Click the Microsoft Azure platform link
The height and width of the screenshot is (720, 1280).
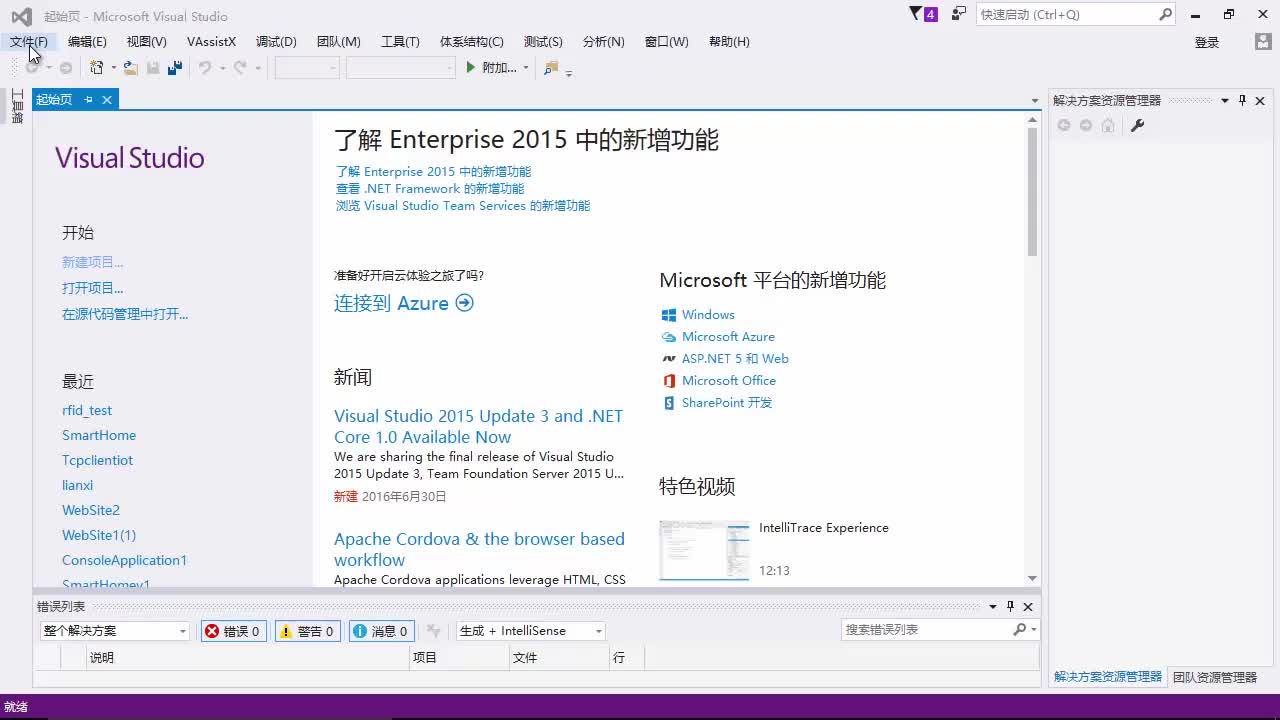[728, 337]
